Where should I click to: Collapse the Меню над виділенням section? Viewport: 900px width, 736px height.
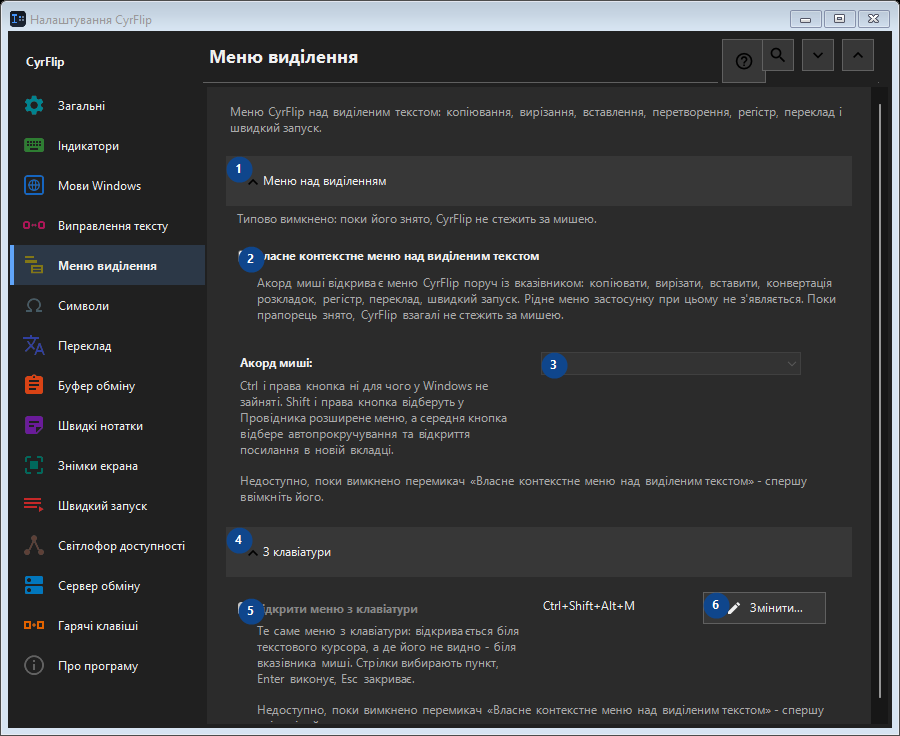[x=538, y=181]
